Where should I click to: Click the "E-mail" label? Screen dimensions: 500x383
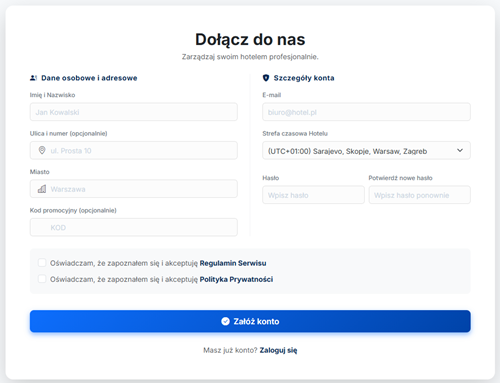click(x=271, y=95)
